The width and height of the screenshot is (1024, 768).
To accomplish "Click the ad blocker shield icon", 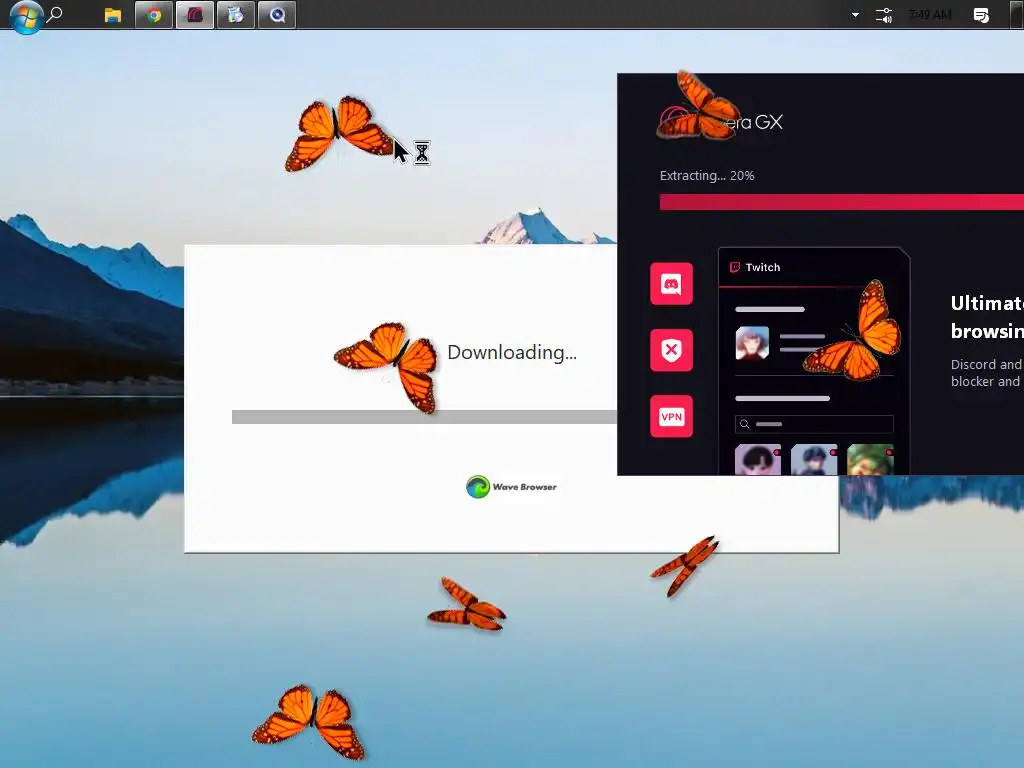I will click(x=671, y=350).
